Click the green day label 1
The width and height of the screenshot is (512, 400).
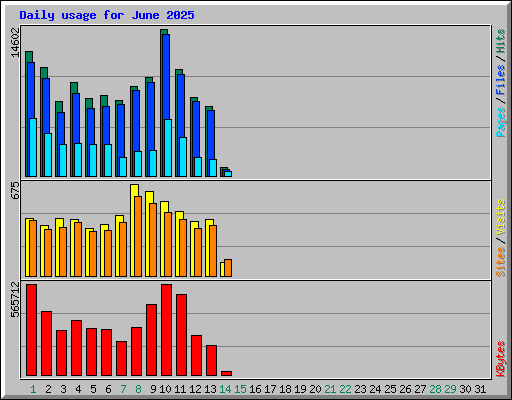pos(33,389)
